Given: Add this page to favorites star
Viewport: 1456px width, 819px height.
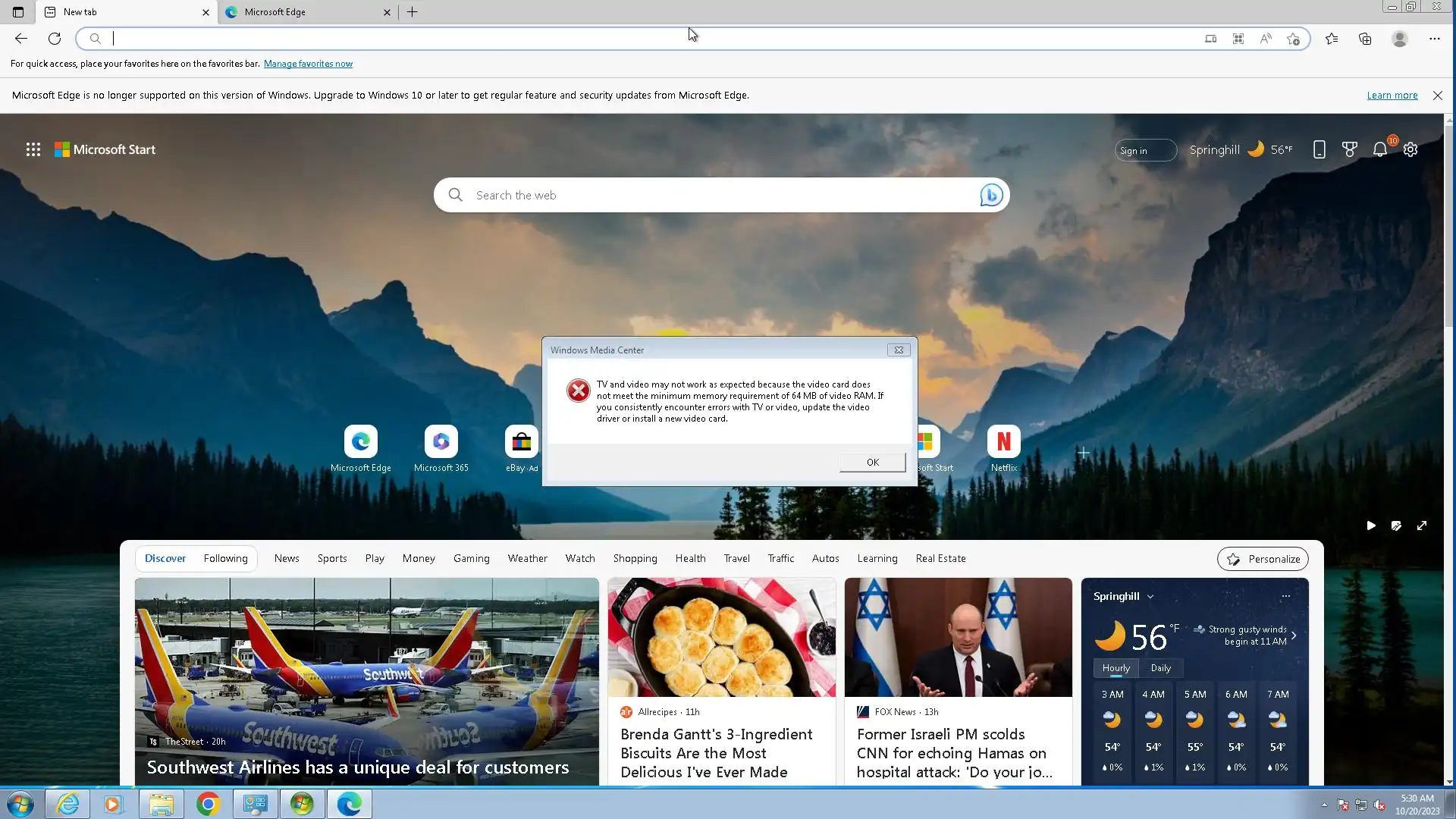Looking at the screenshot, I should [x=1294, y=39].
